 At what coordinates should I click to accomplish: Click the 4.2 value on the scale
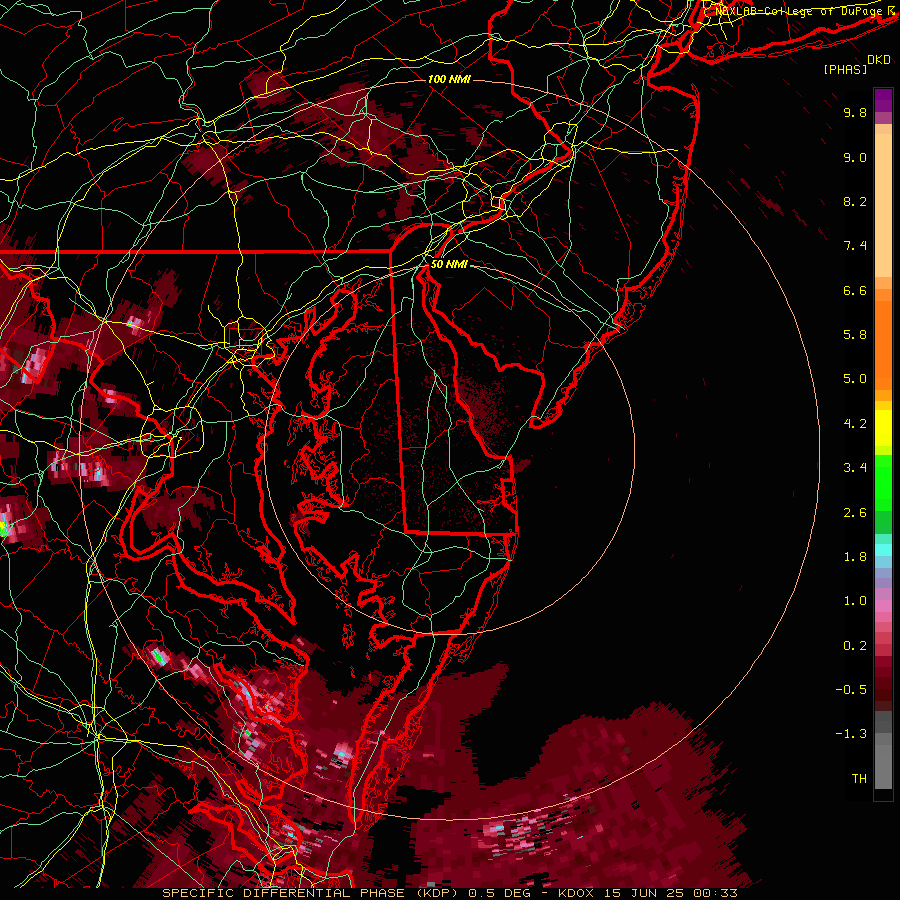855,424
